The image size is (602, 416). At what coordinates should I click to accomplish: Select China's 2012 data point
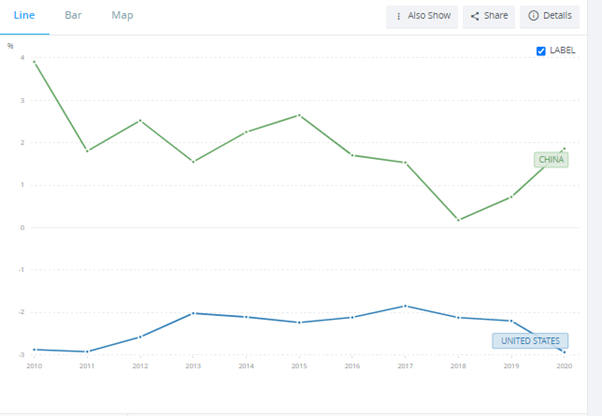click(x=140, y=121)
